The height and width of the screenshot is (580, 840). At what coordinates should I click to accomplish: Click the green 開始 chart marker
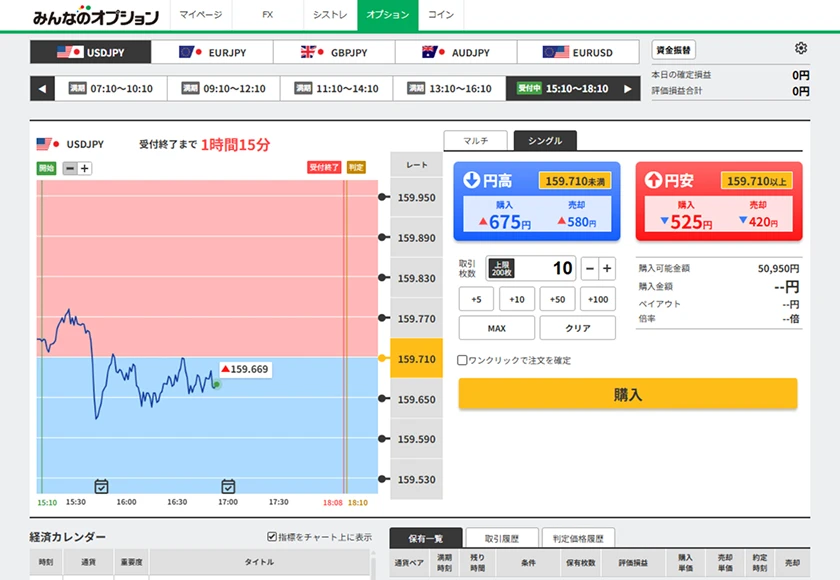pyautogui.click(x=47, y=168)
